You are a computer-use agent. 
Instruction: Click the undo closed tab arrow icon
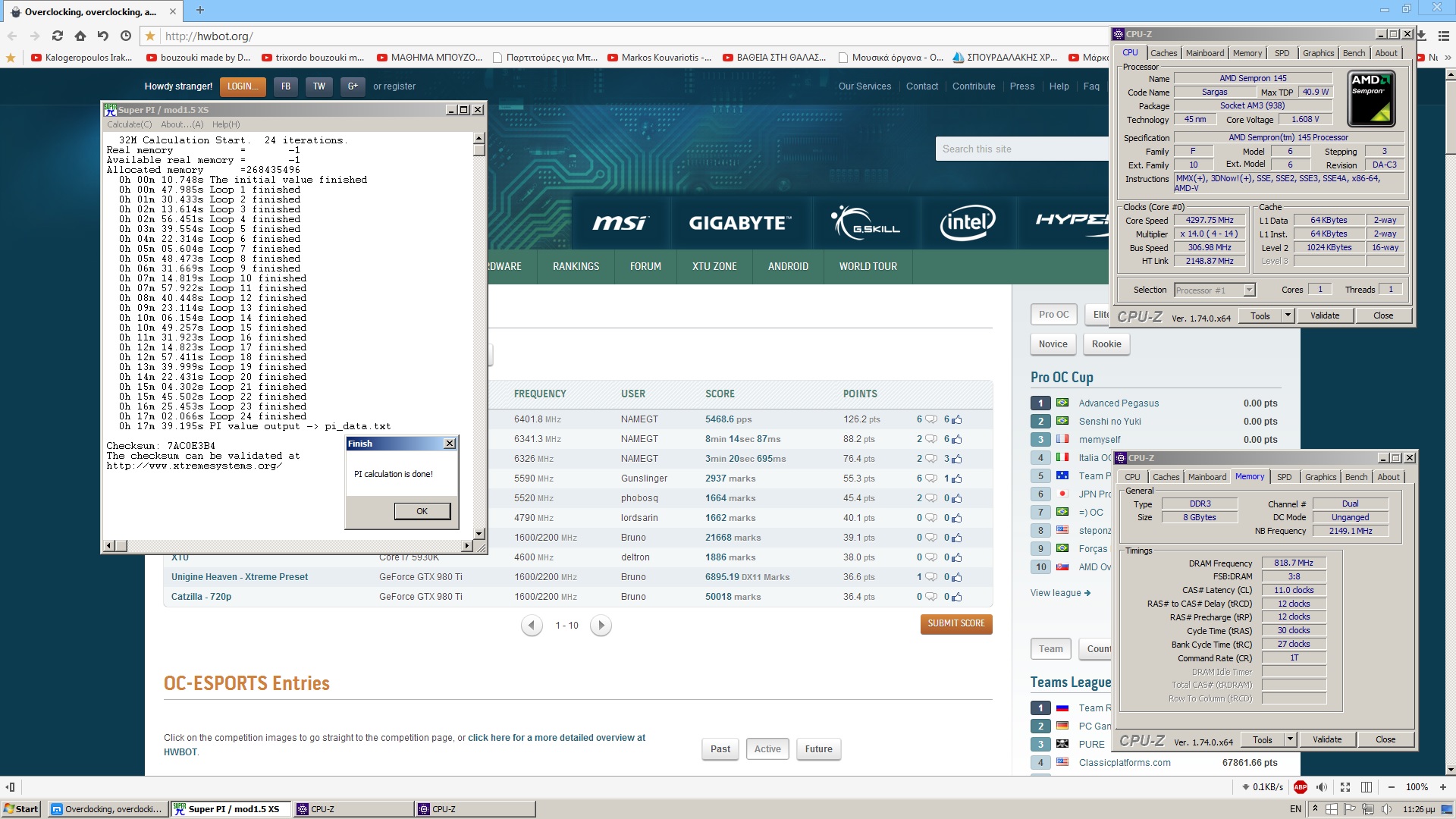103,36
